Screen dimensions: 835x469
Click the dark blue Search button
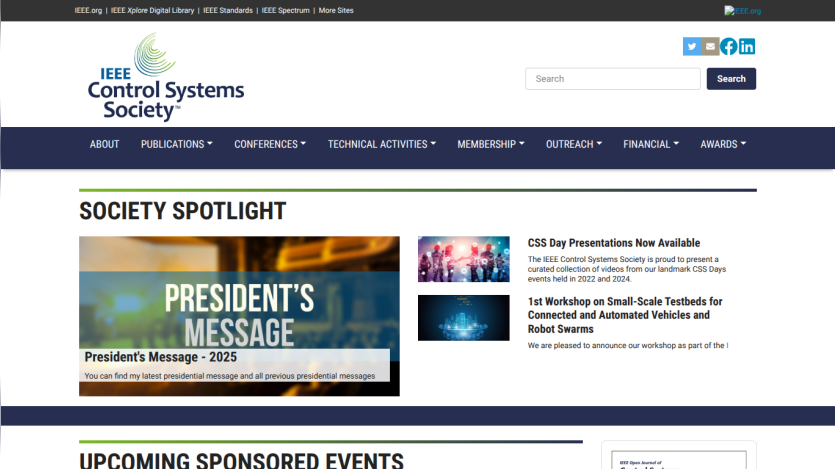(731, 79)
